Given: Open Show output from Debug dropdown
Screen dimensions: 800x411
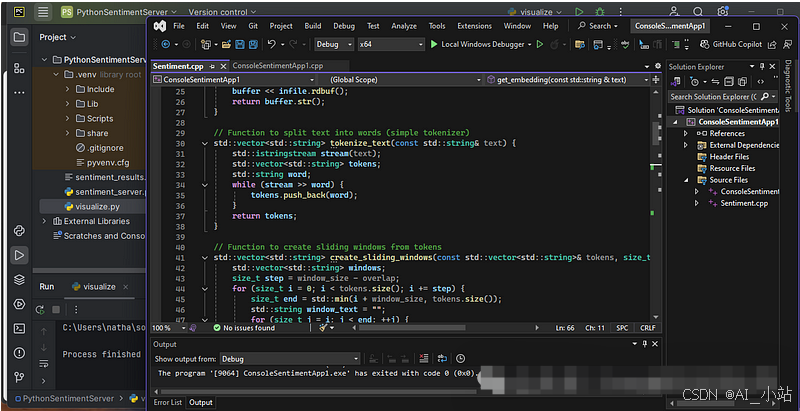Looking at the screenshot, I should [x=290, y=358].
